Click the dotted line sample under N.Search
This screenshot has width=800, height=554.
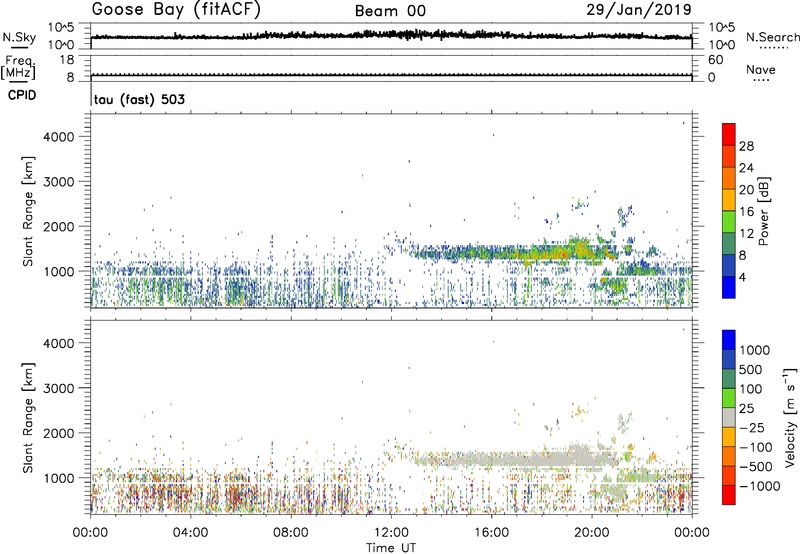[773, 48]
